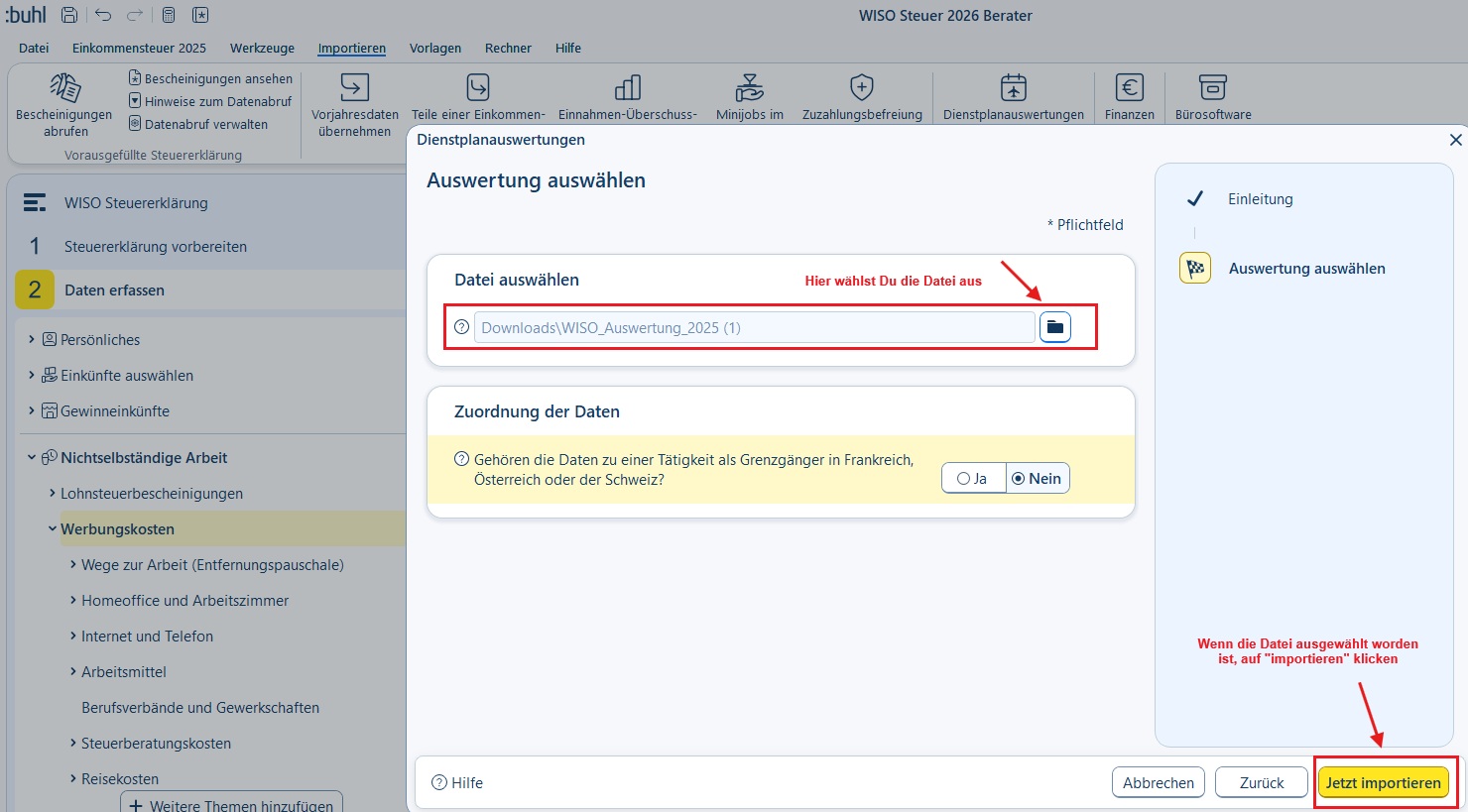Click the Einnahmen-Überschuss bar chart icon
This screenshot has width=1468, height=812.
click(x=628, y=87)
